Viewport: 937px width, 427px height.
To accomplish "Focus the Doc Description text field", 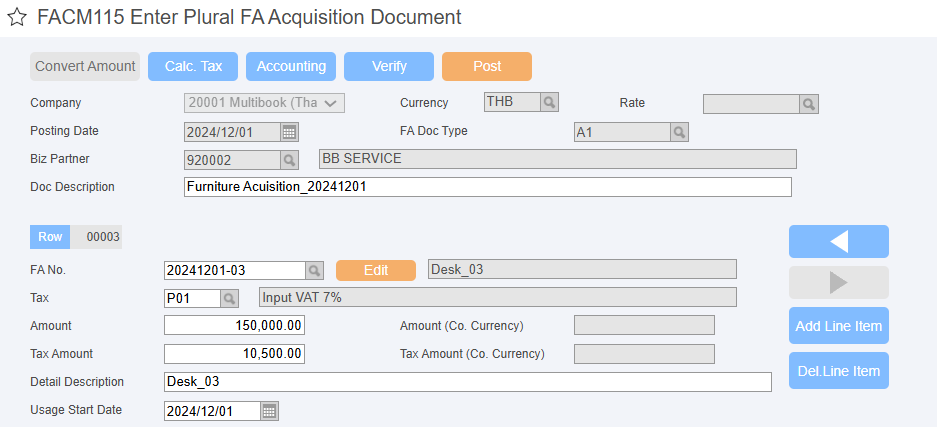I will [488, 187].
